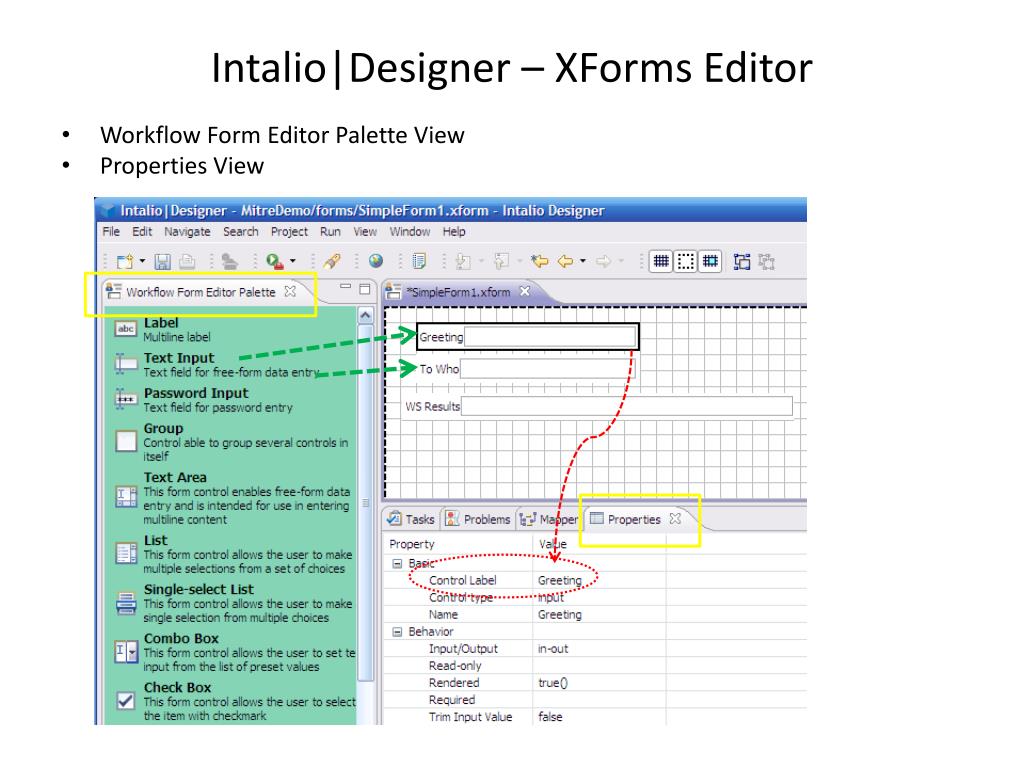This screenshot has width=1024, height=768.
Task: Click the last edit location icon
Action: (x=539, y=262)
